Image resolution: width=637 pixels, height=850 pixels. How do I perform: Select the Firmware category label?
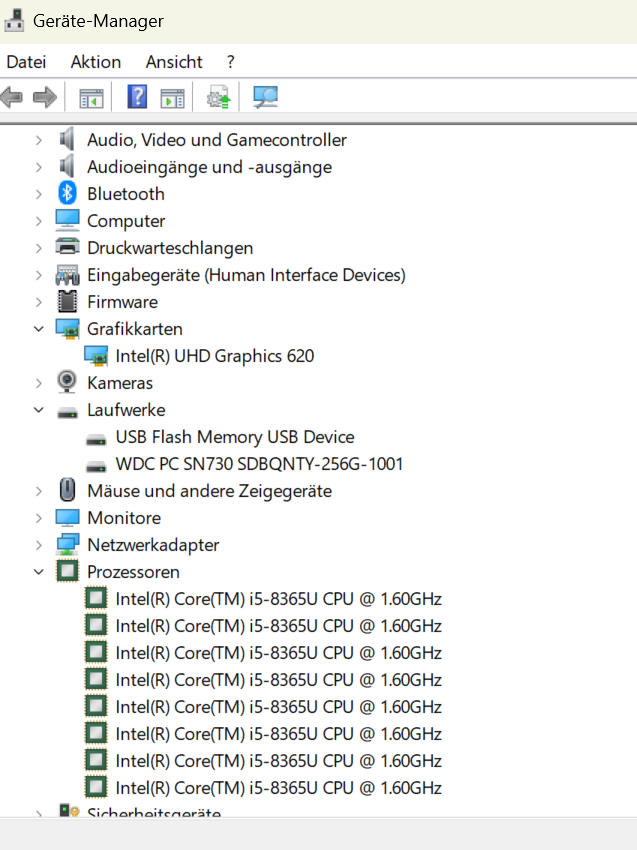[x=123, y=302]
